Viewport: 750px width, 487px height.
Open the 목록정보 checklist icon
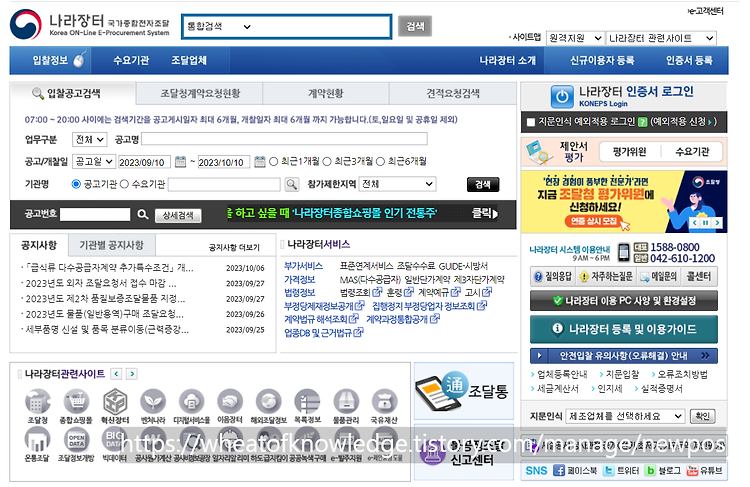[307, 401]
